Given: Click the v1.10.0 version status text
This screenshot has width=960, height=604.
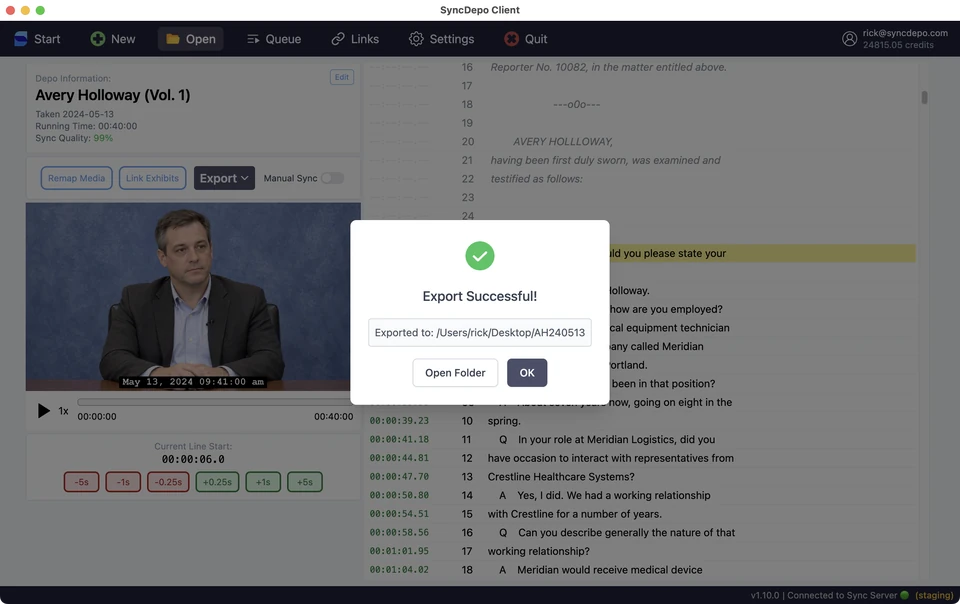Looking at the screenshot, I should tap(765, 595).
